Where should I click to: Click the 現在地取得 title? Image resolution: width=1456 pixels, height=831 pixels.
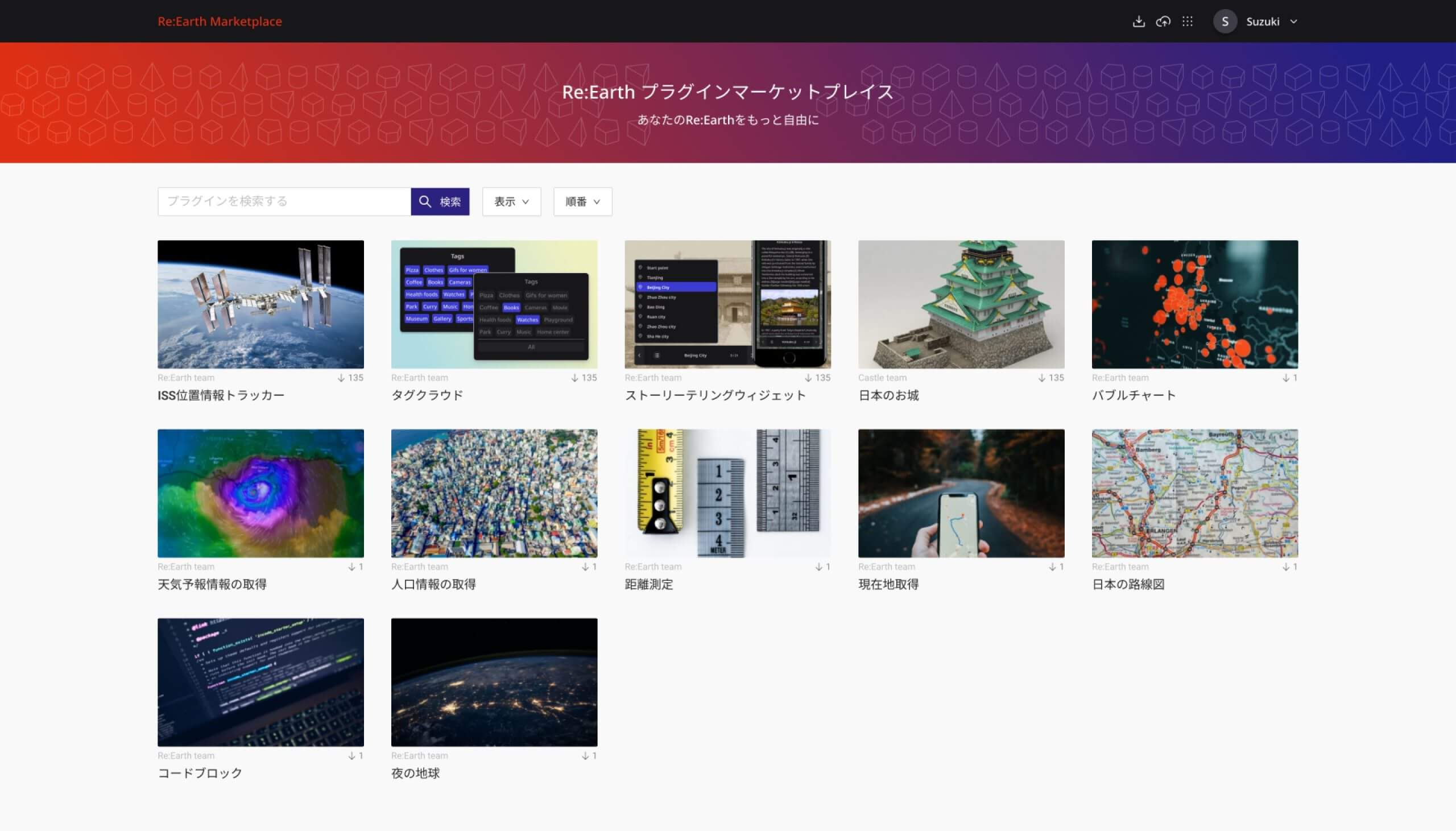click(x=888, y=584)
